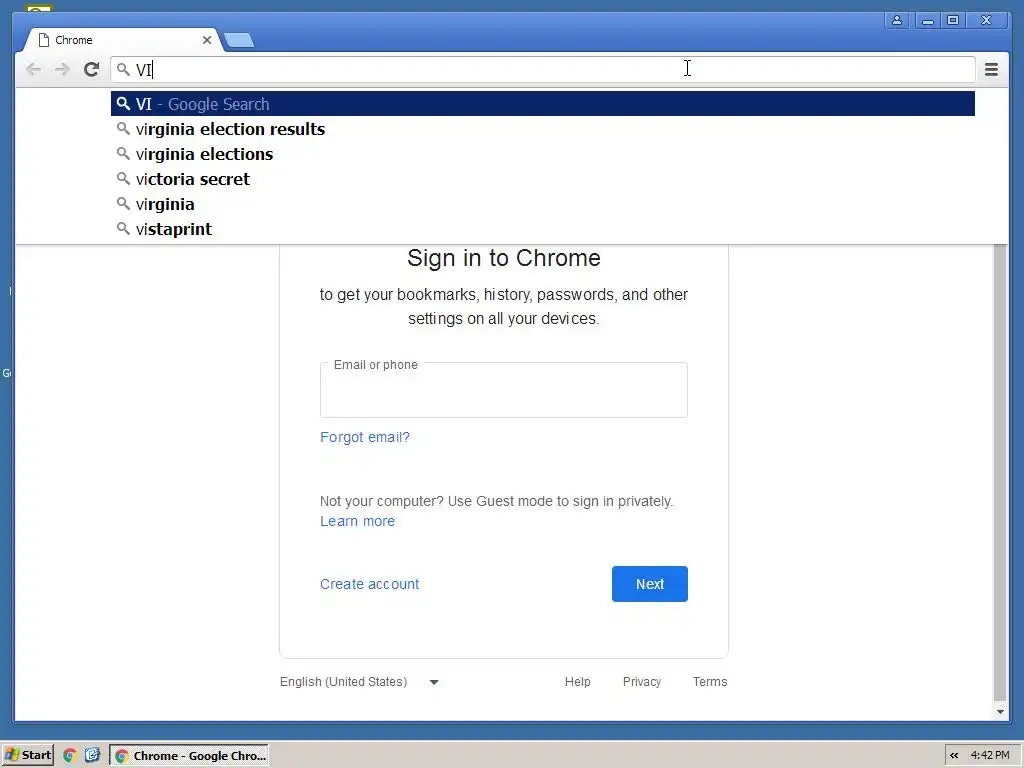Viewport: 1024px width, 768px height.
Task: Pick the 'virginia election results' suggestion
Action: 542,129
